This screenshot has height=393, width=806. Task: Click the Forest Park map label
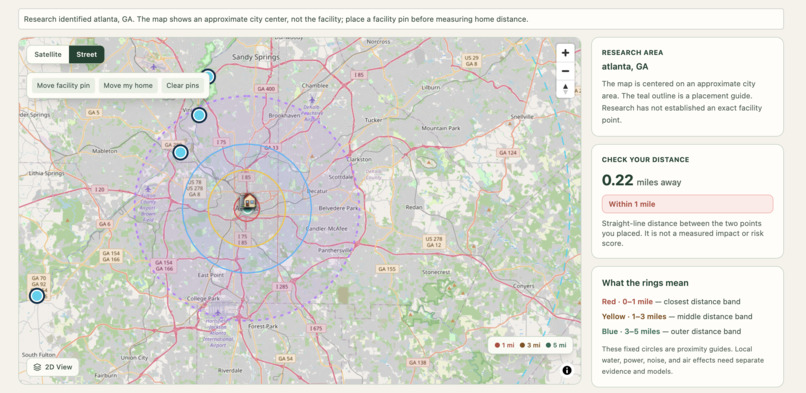click(263, 326)
